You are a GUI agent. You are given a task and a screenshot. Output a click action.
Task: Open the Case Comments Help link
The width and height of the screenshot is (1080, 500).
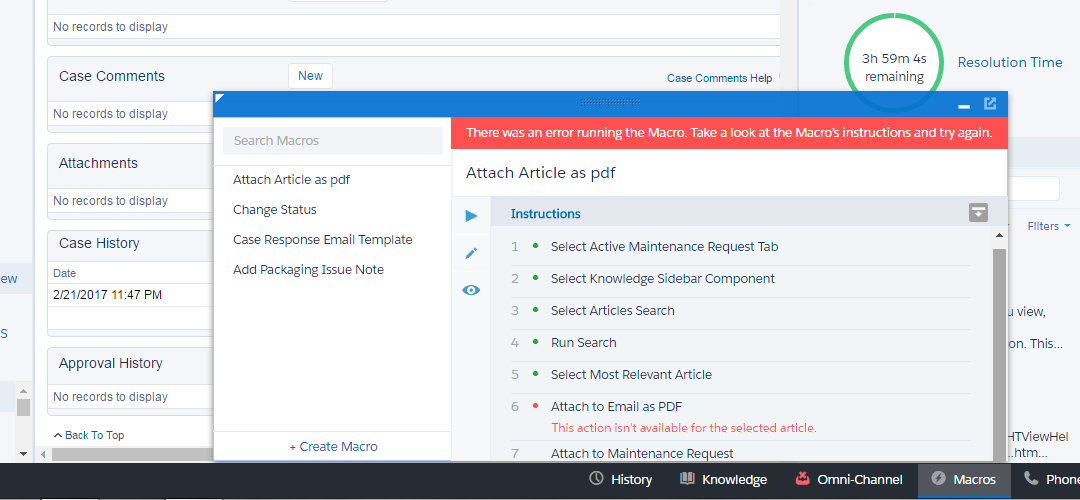[719, 79]
